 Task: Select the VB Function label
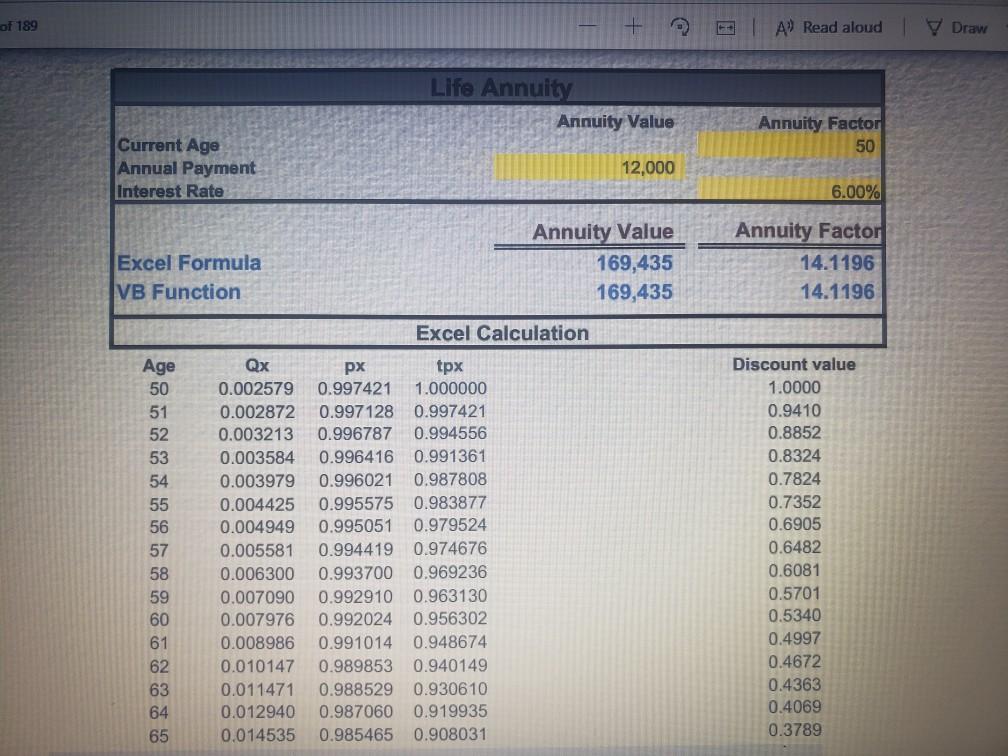pyautogui.click(x=179, y=292)
